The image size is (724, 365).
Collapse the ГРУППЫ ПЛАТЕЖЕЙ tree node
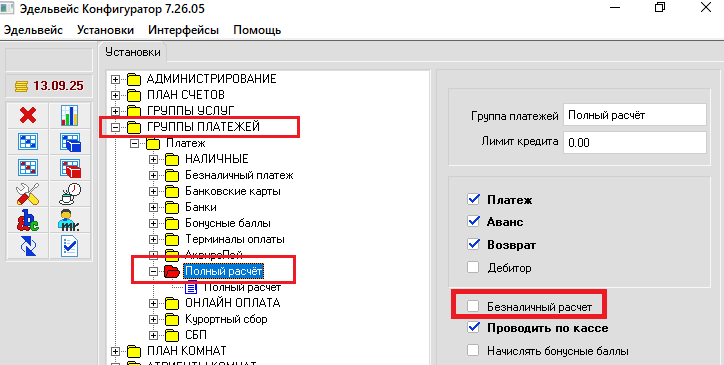(115, 127)
